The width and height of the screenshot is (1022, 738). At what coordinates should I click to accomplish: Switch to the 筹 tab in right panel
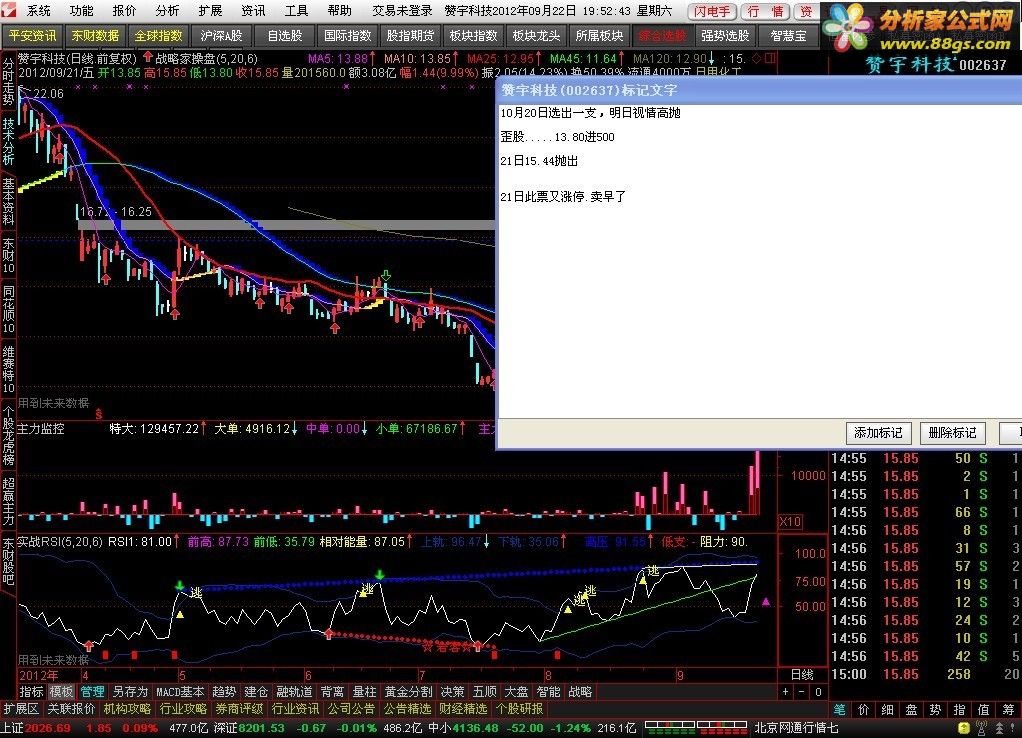coord(1008,709)
